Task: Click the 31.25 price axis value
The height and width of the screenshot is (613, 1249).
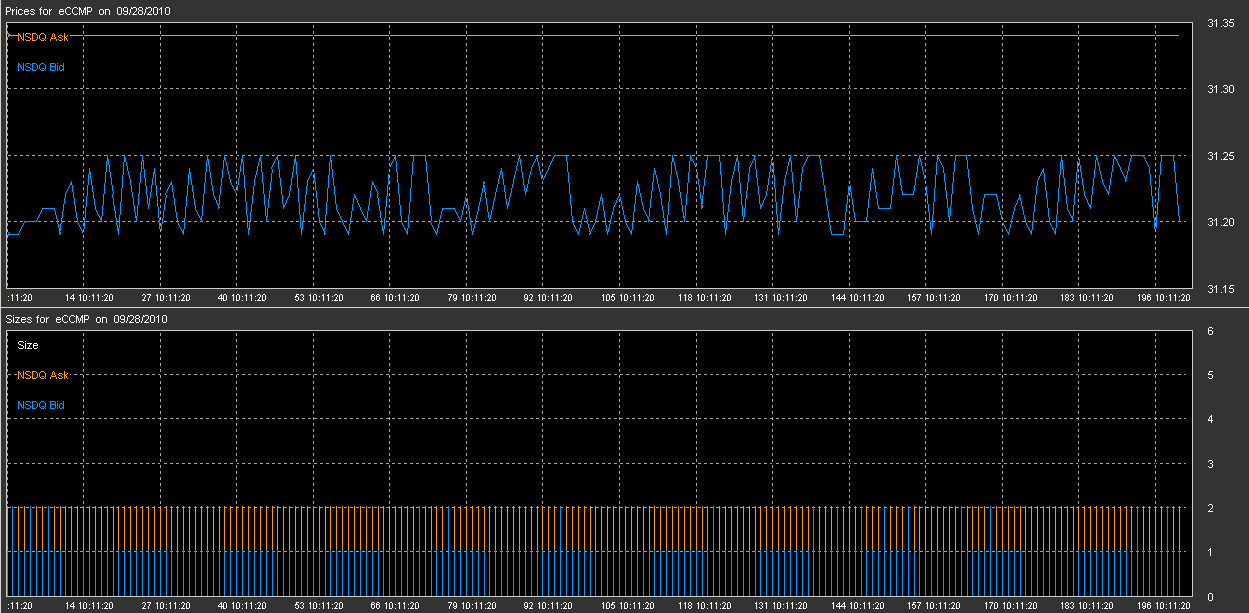Action: 1219,155
